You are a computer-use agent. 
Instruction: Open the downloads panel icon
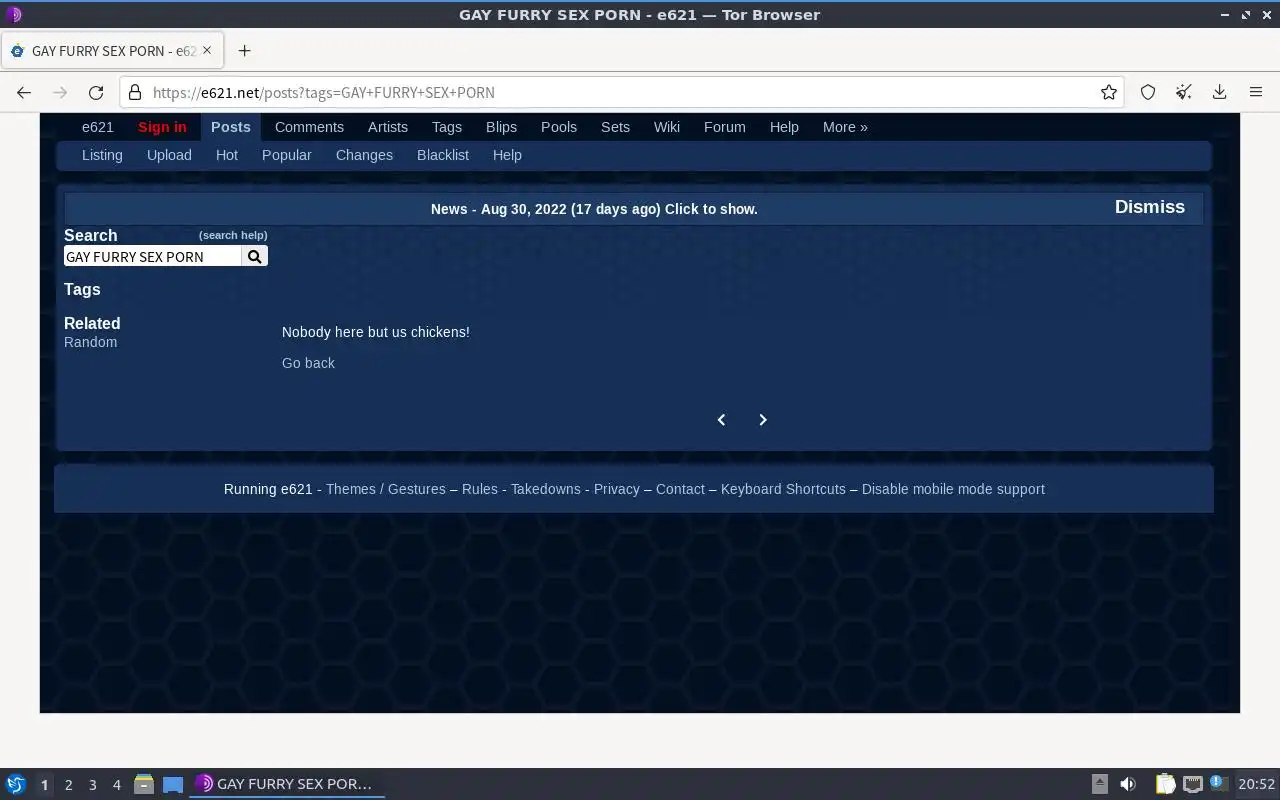pos(1220,92)
